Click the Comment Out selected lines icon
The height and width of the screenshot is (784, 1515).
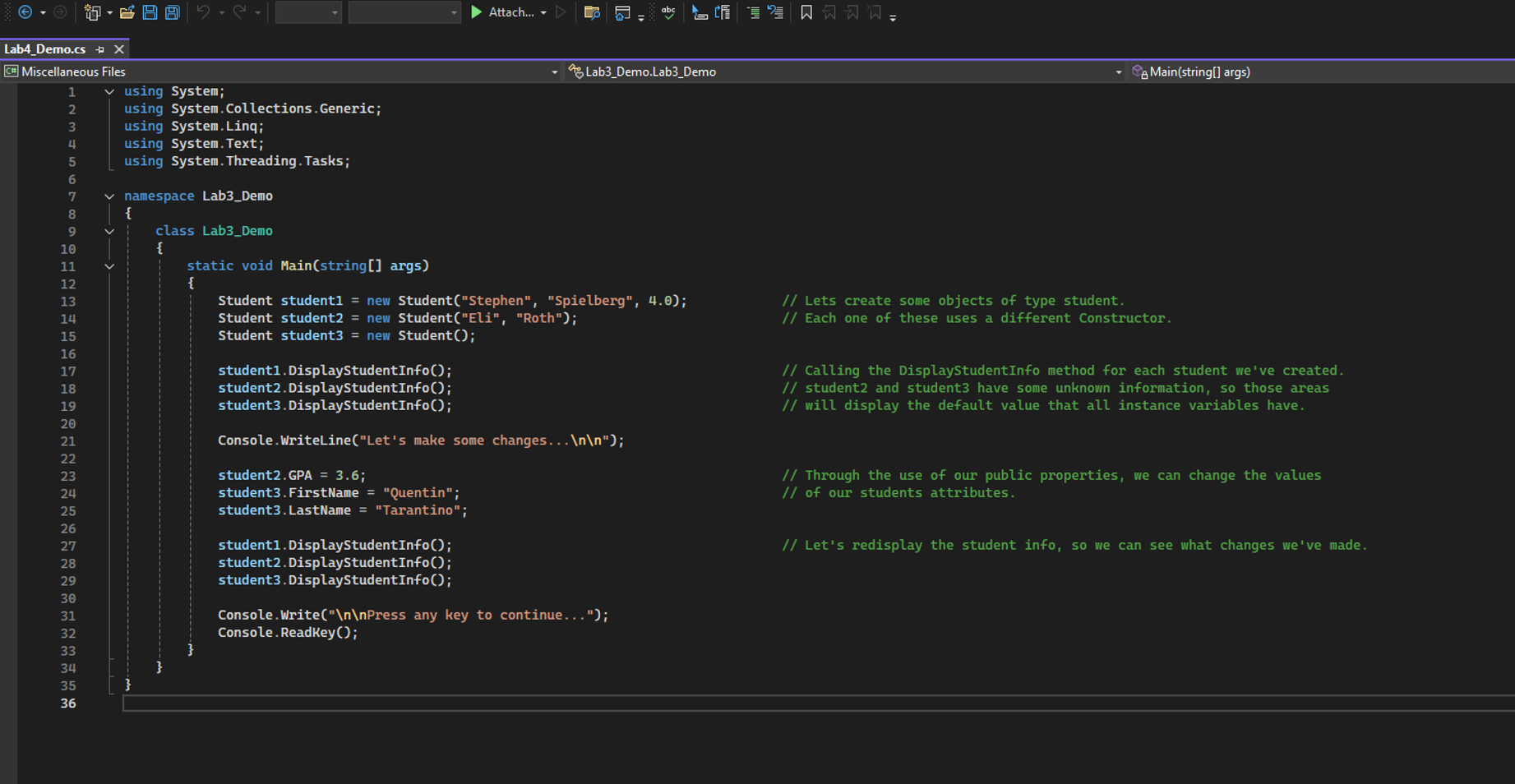pyautogui.click(x=752, y=12)
